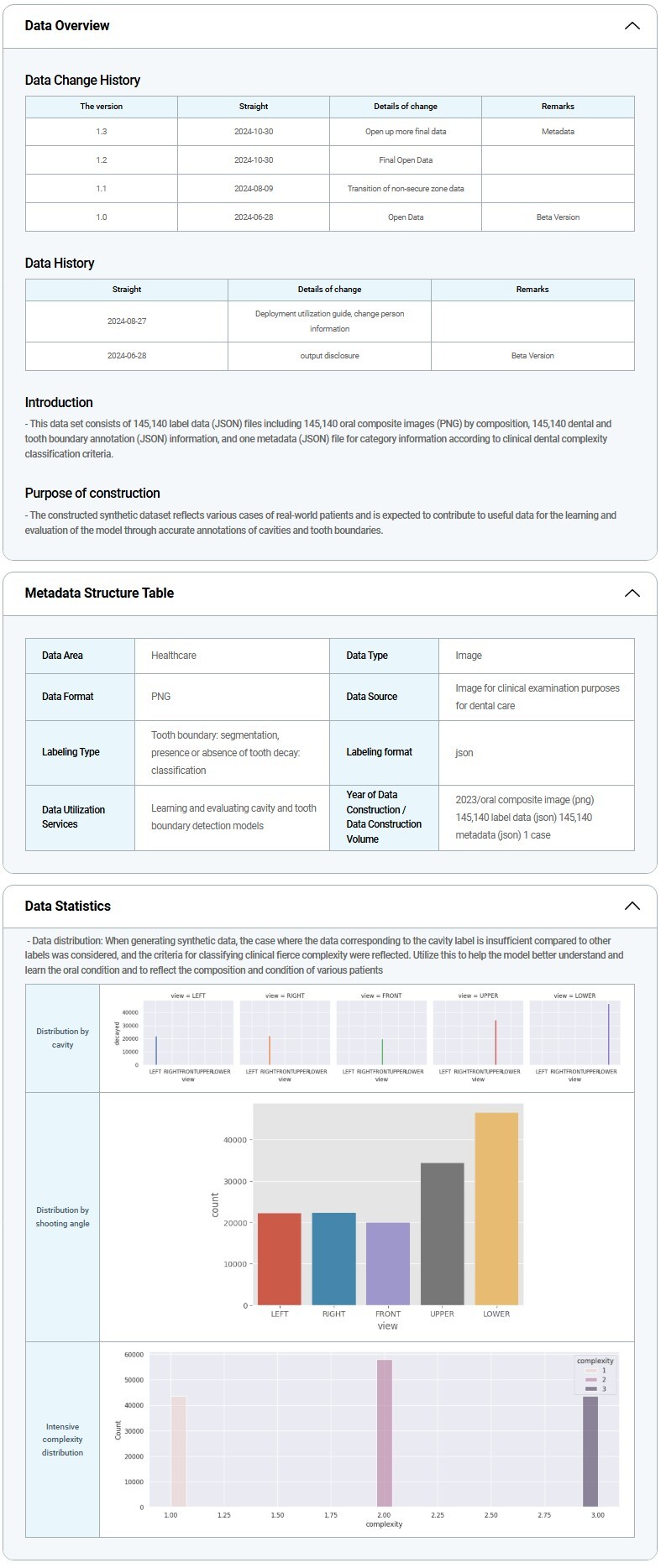The height and width of the screenshot is (1568, 666).
Task: Click complexity 3 legend swatch
Action: click(x=590, y=1389)
